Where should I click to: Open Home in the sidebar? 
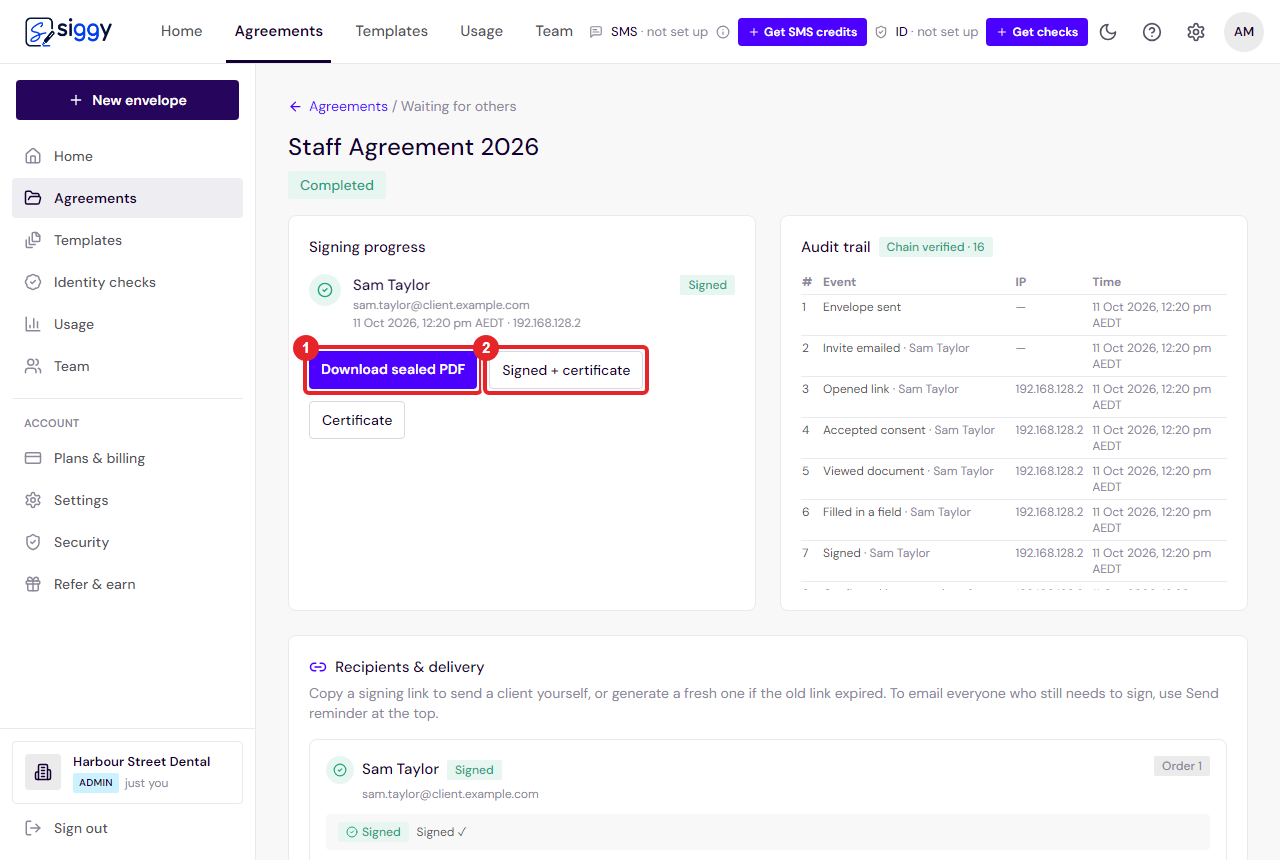127,156
